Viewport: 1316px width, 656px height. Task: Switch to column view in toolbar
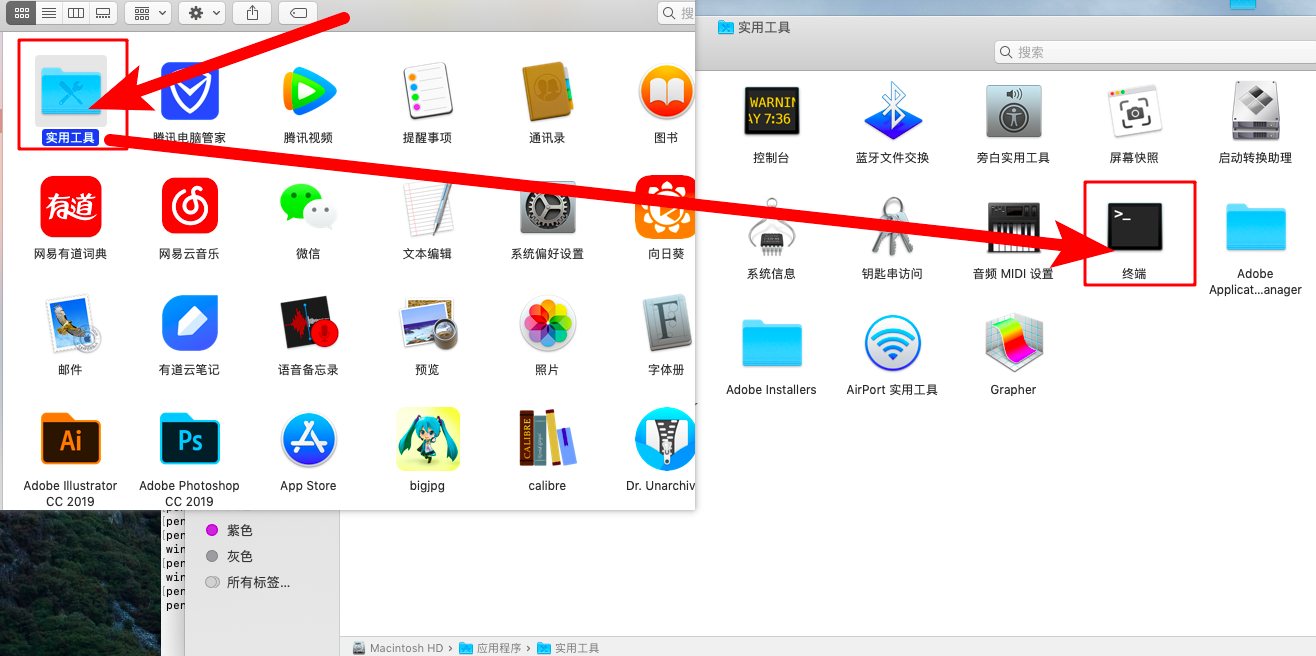(x=75, y=13)
